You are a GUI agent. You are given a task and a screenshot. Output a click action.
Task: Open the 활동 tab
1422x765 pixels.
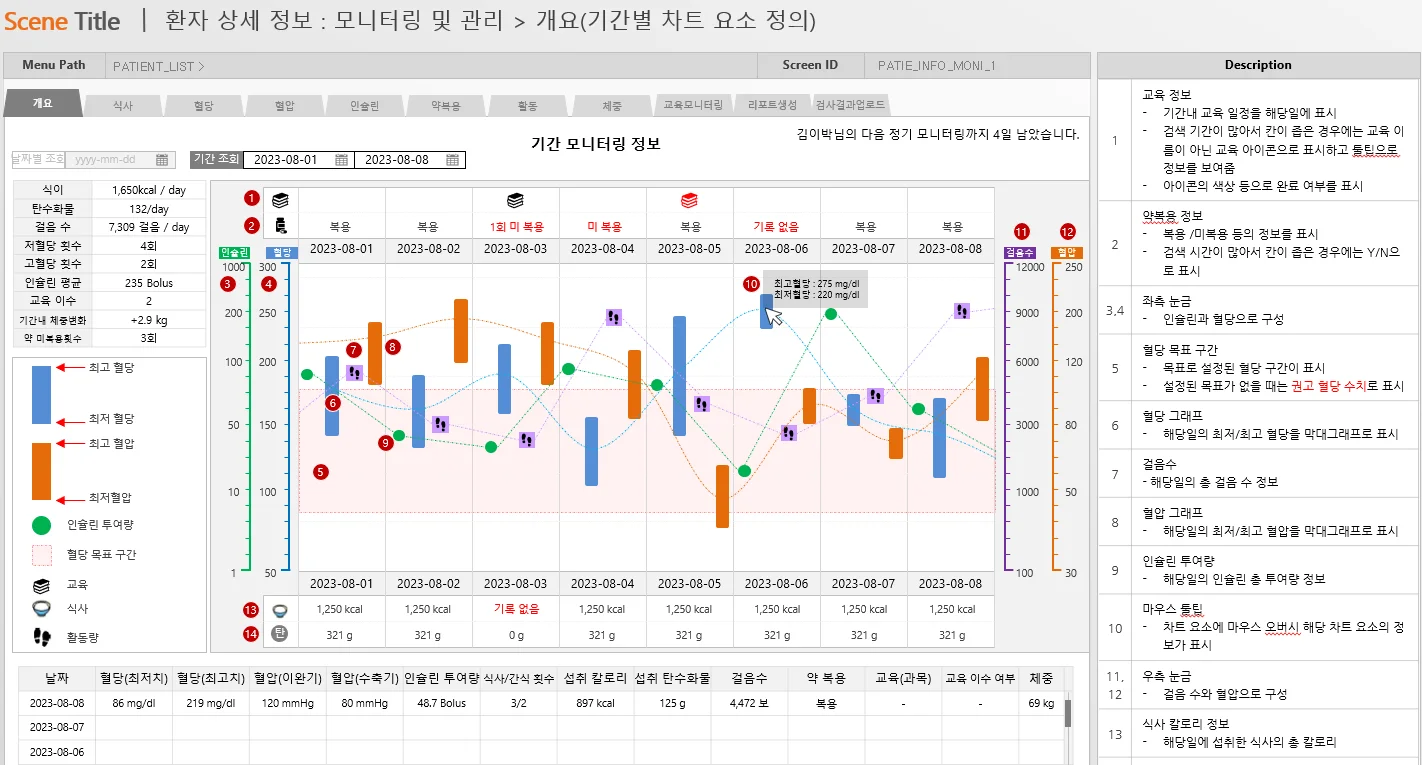point(527,105)
